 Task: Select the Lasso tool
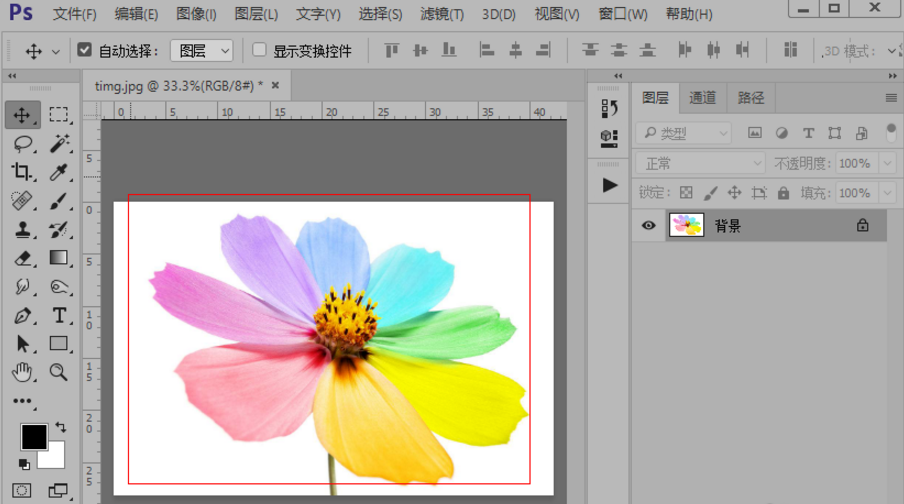(x=23, y=144)
